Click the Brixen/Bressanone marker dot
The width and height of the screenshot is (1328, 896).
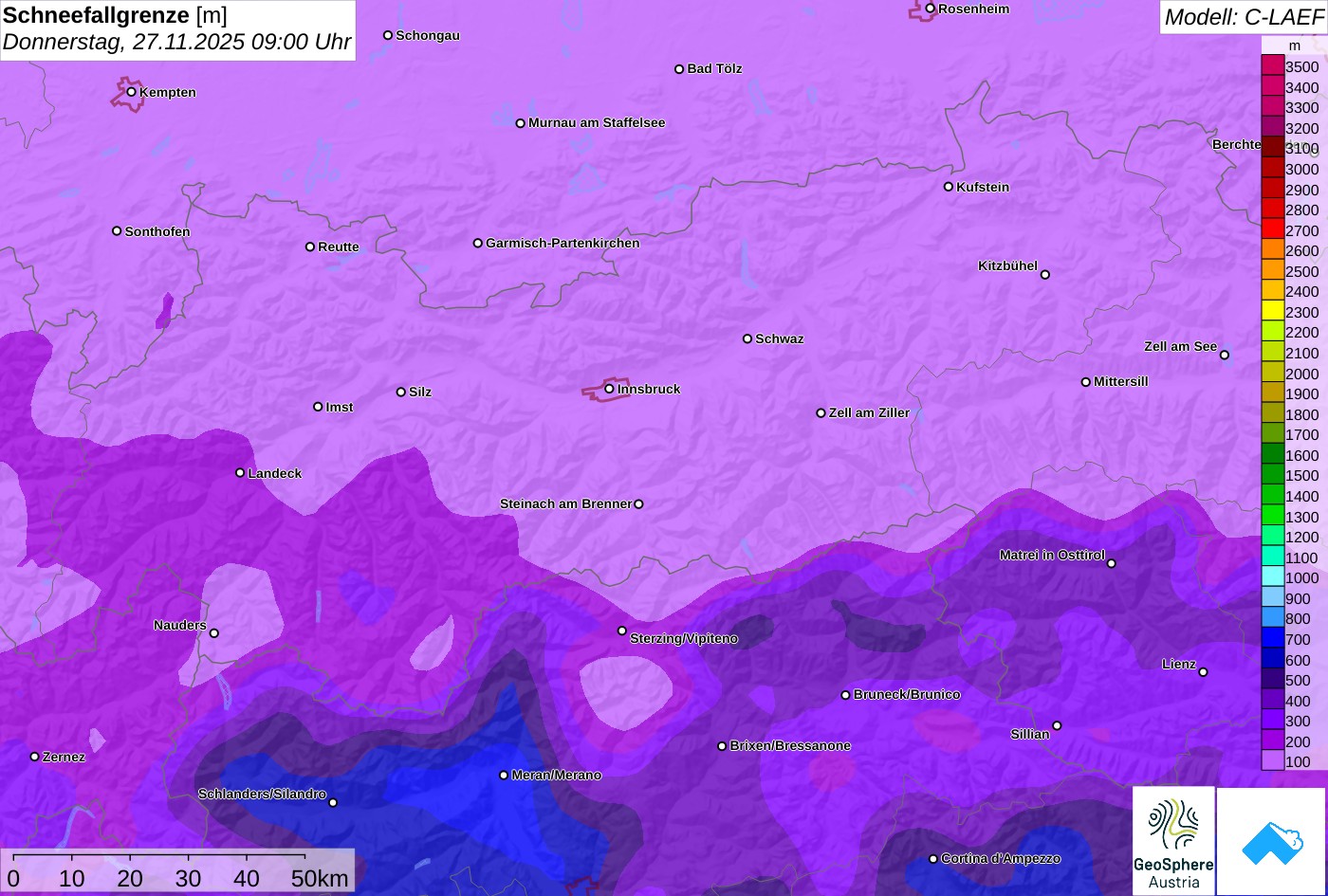click(x=722, y=746)
